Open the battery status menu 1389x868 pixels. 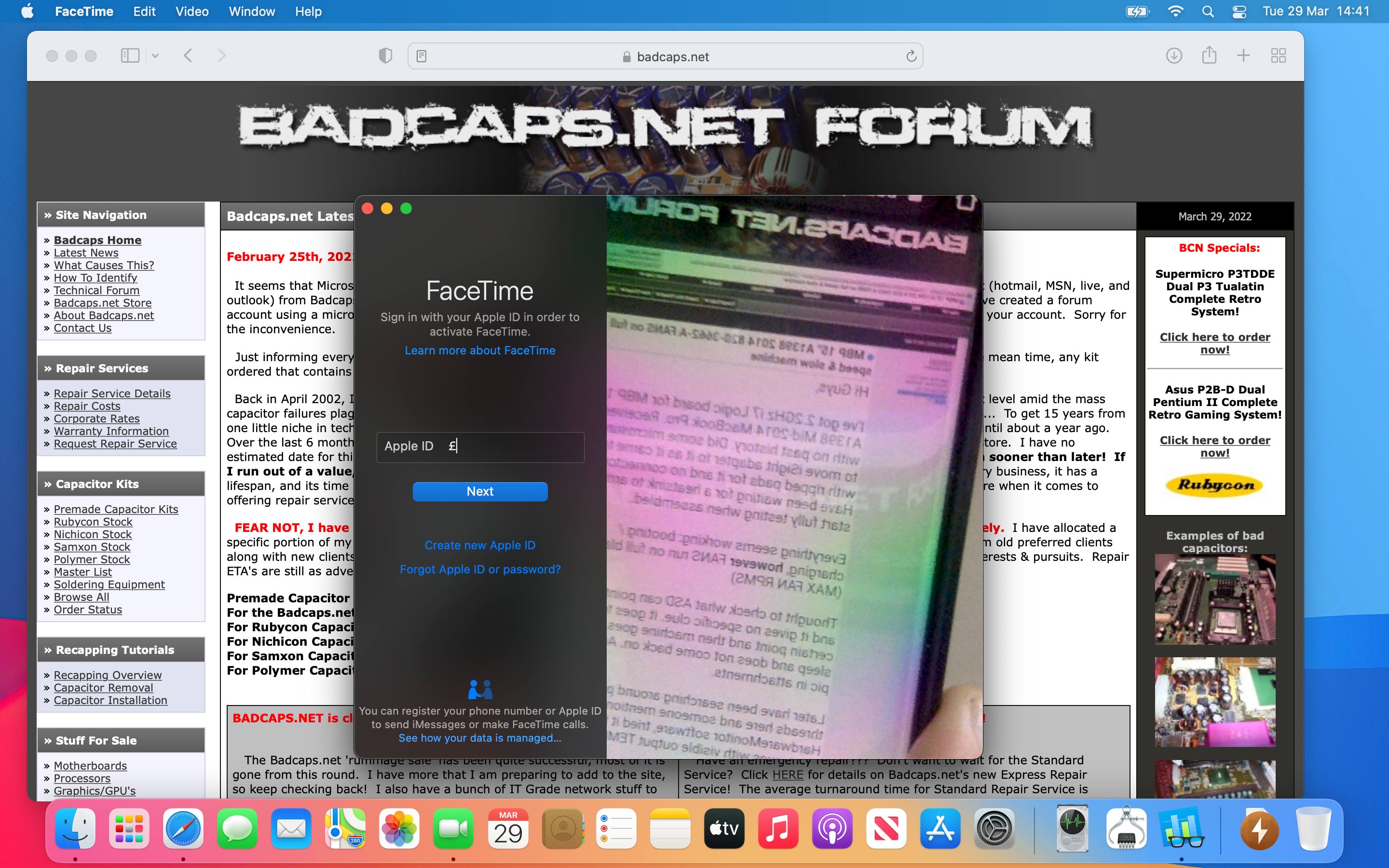1137,12
